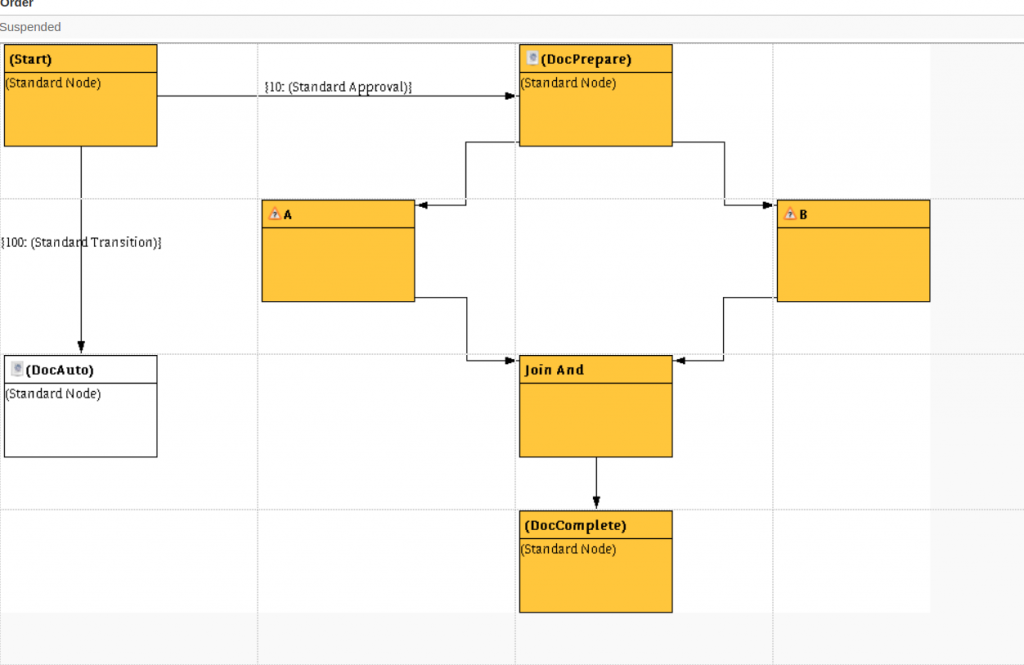Click the body of node B
Viewport: 1024px width, 665px height.
click(x=854, y=265)
